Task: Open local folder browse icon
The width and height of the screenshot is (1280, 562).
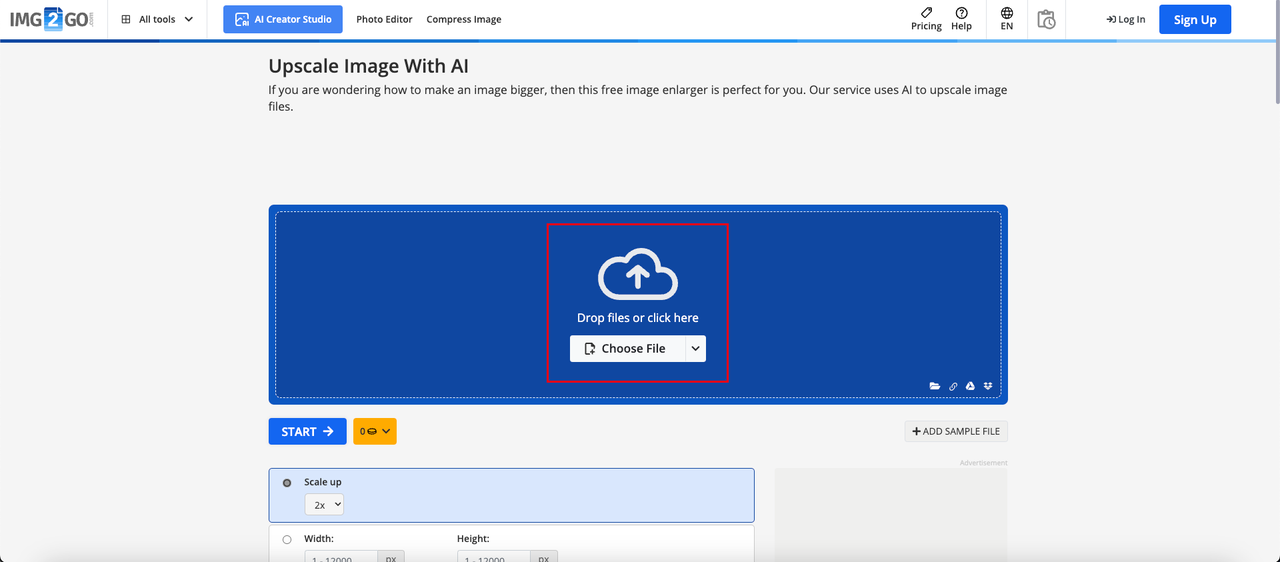Action: tap(935, 386)
